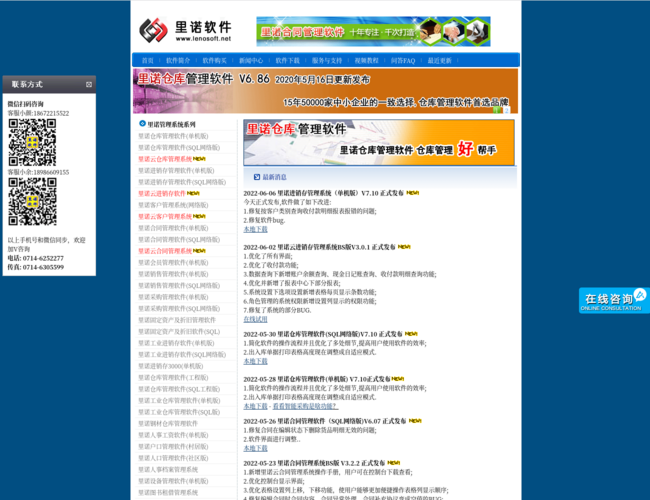Click the 客服小余 QR code

click(x=32, y=201)
